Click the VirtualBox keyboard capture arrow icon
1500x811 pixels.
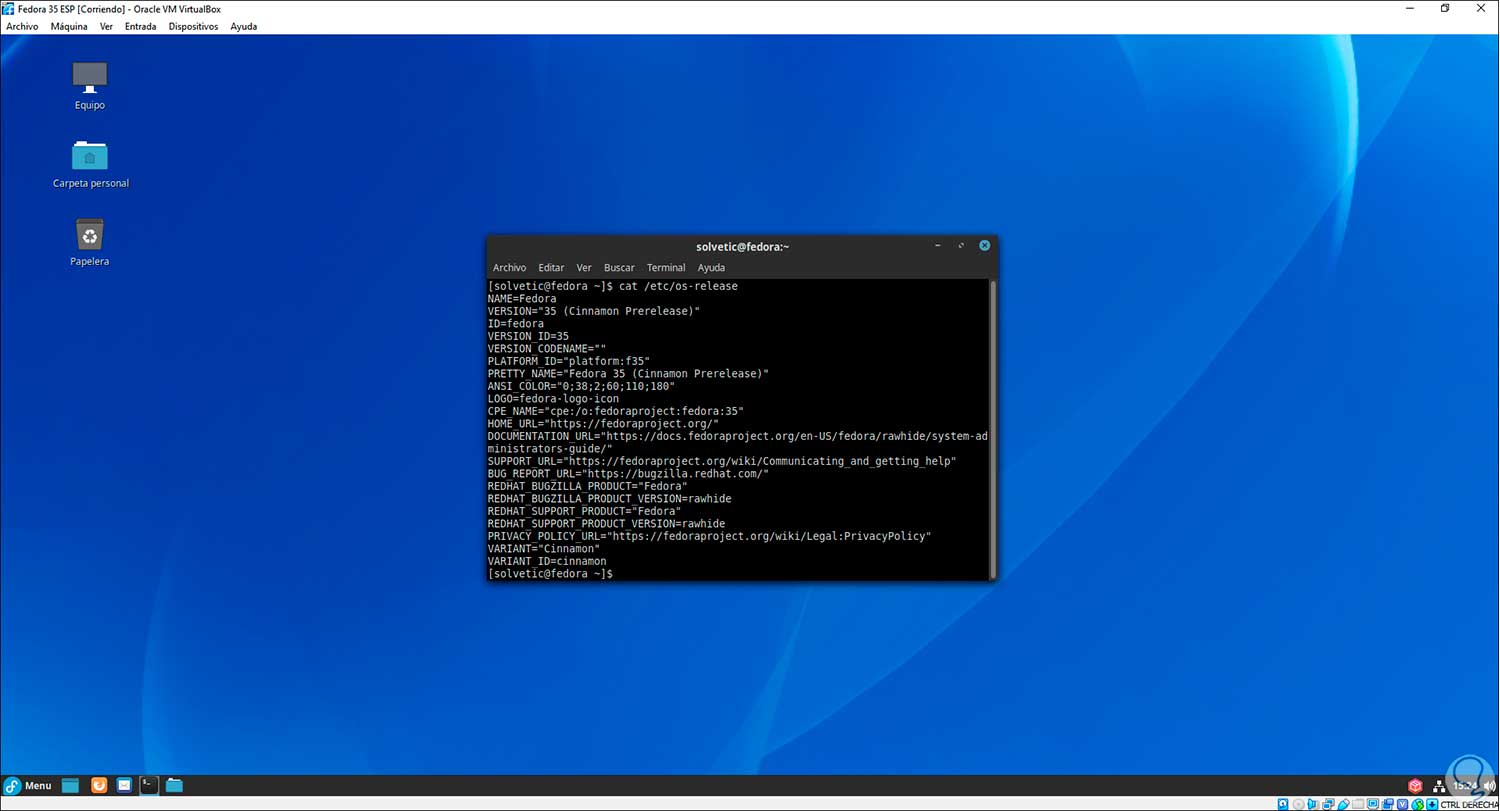tap(1433, 804)
